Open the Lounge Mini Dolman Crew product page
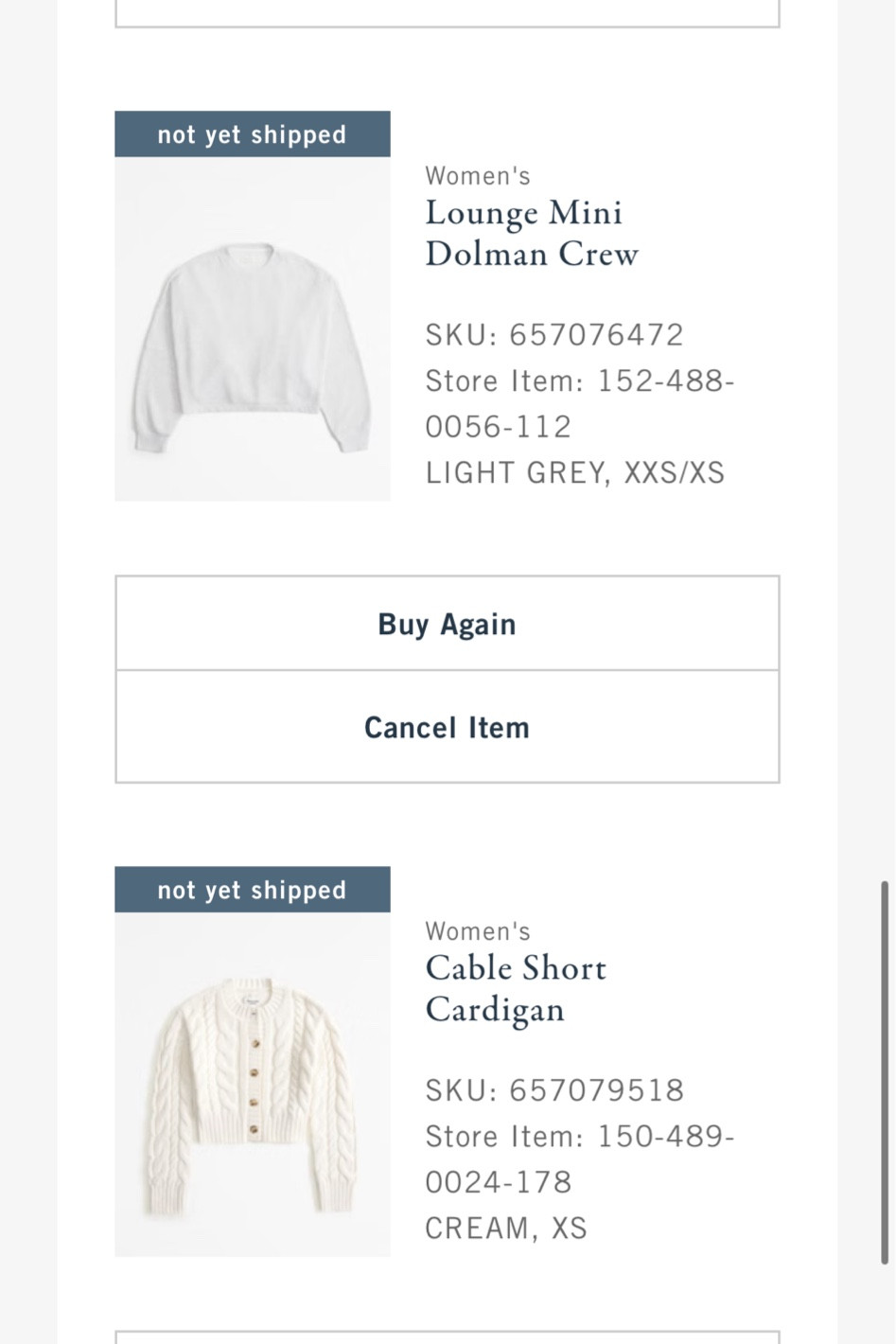 [x=533, y=233]
